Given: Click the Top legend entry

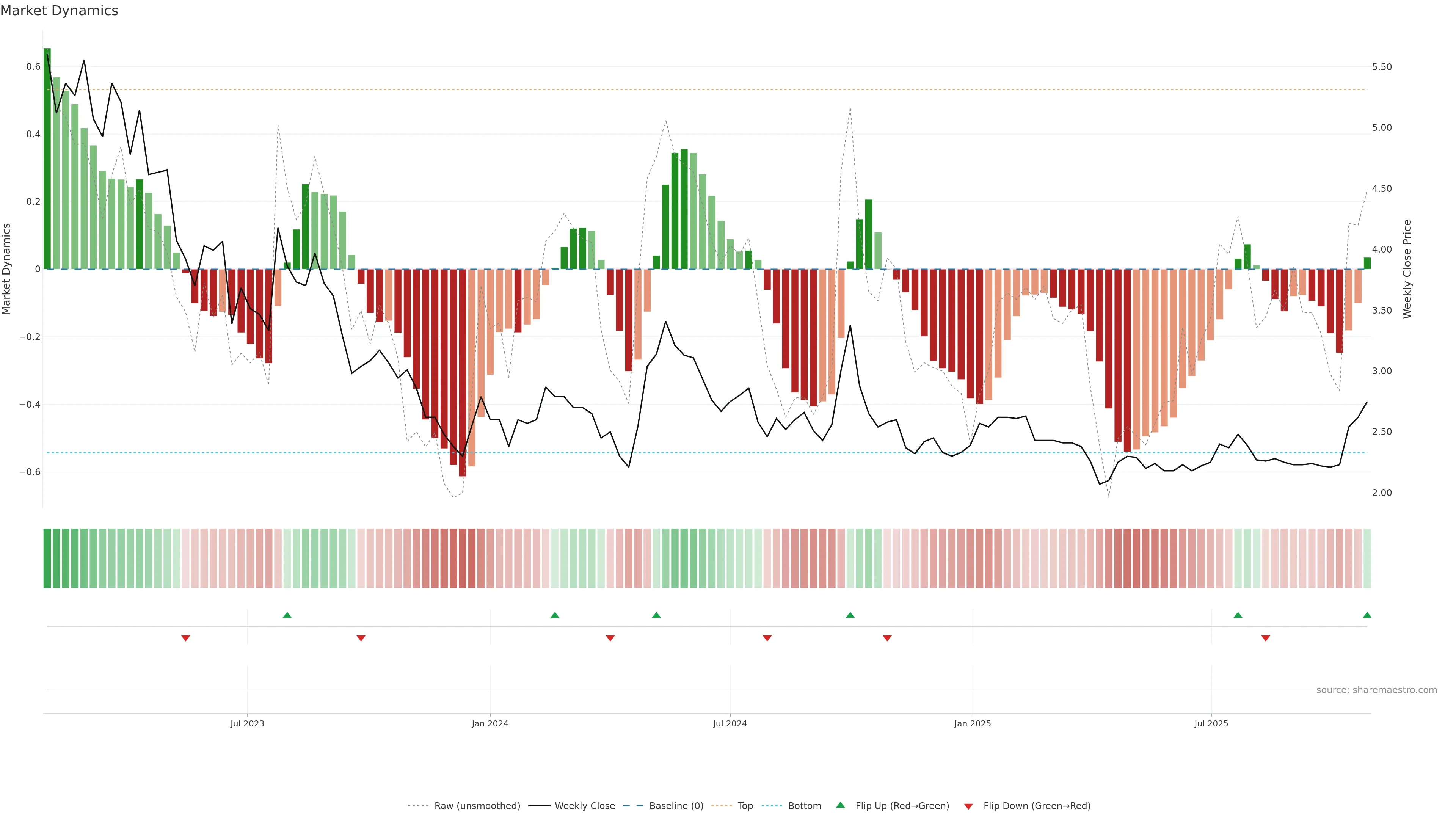Looking at the screenshot, I should pyautogui.click(x=745, y=806).
